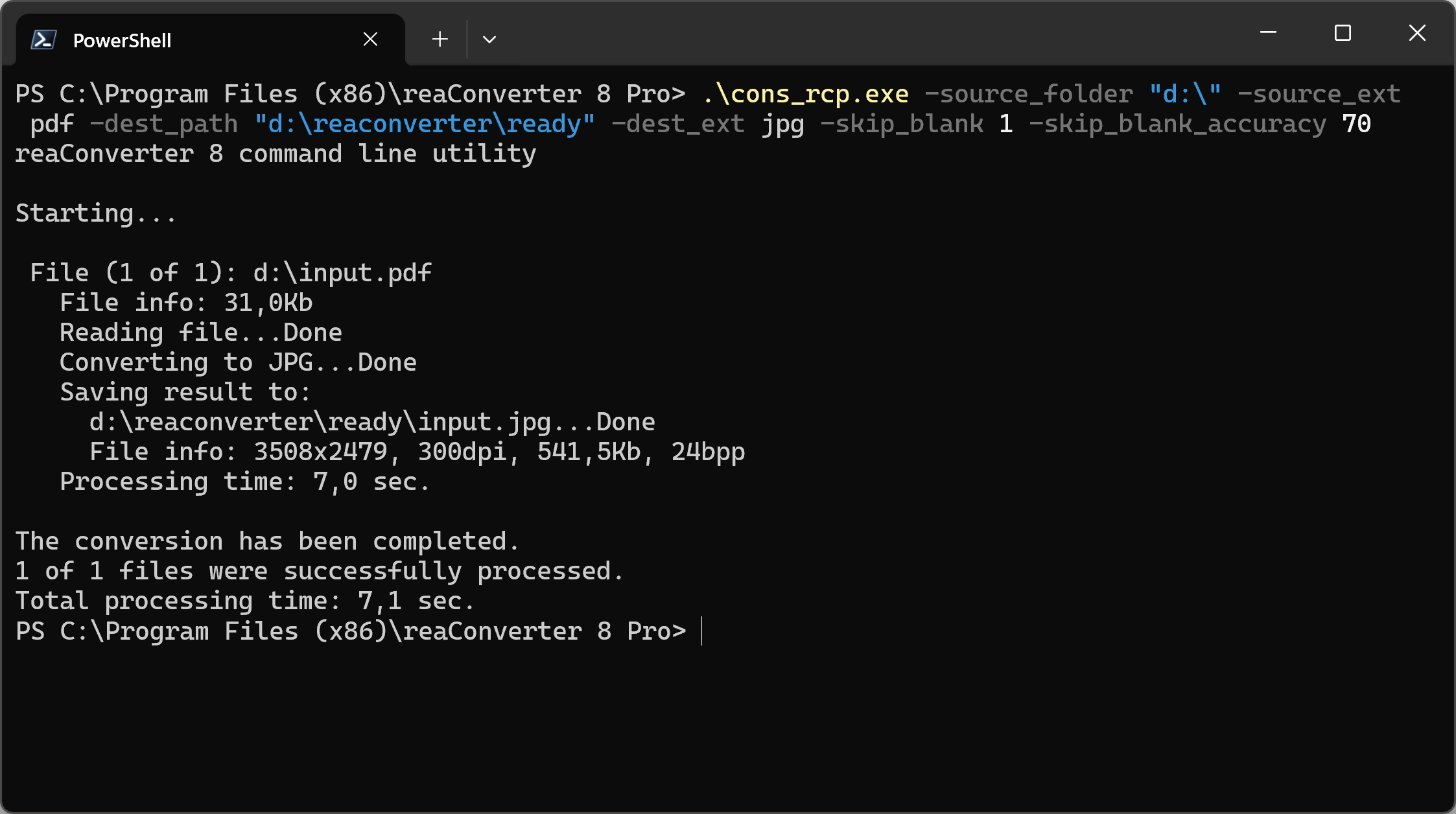Open a new tab with the plus button

click(x=440, y=40)
